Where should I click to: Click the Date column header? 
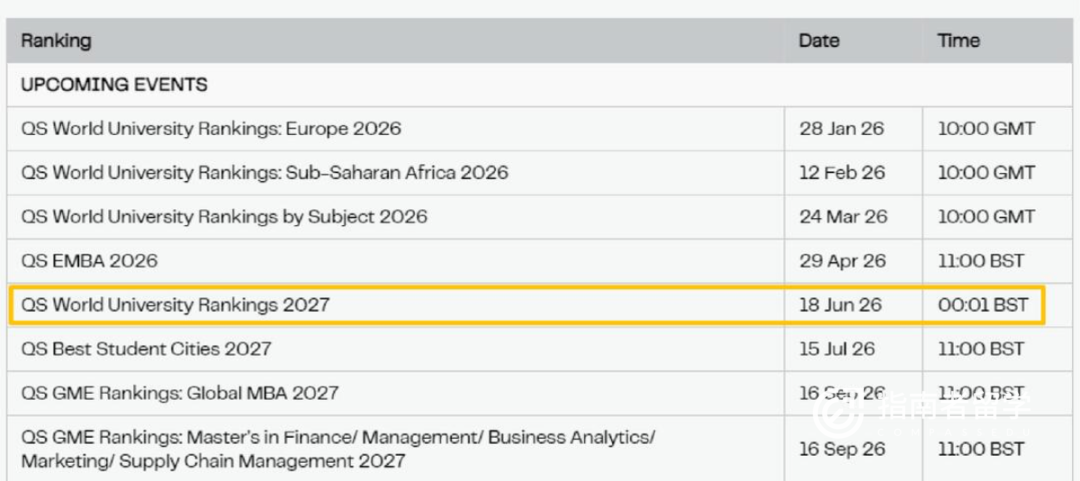[818, 41]
